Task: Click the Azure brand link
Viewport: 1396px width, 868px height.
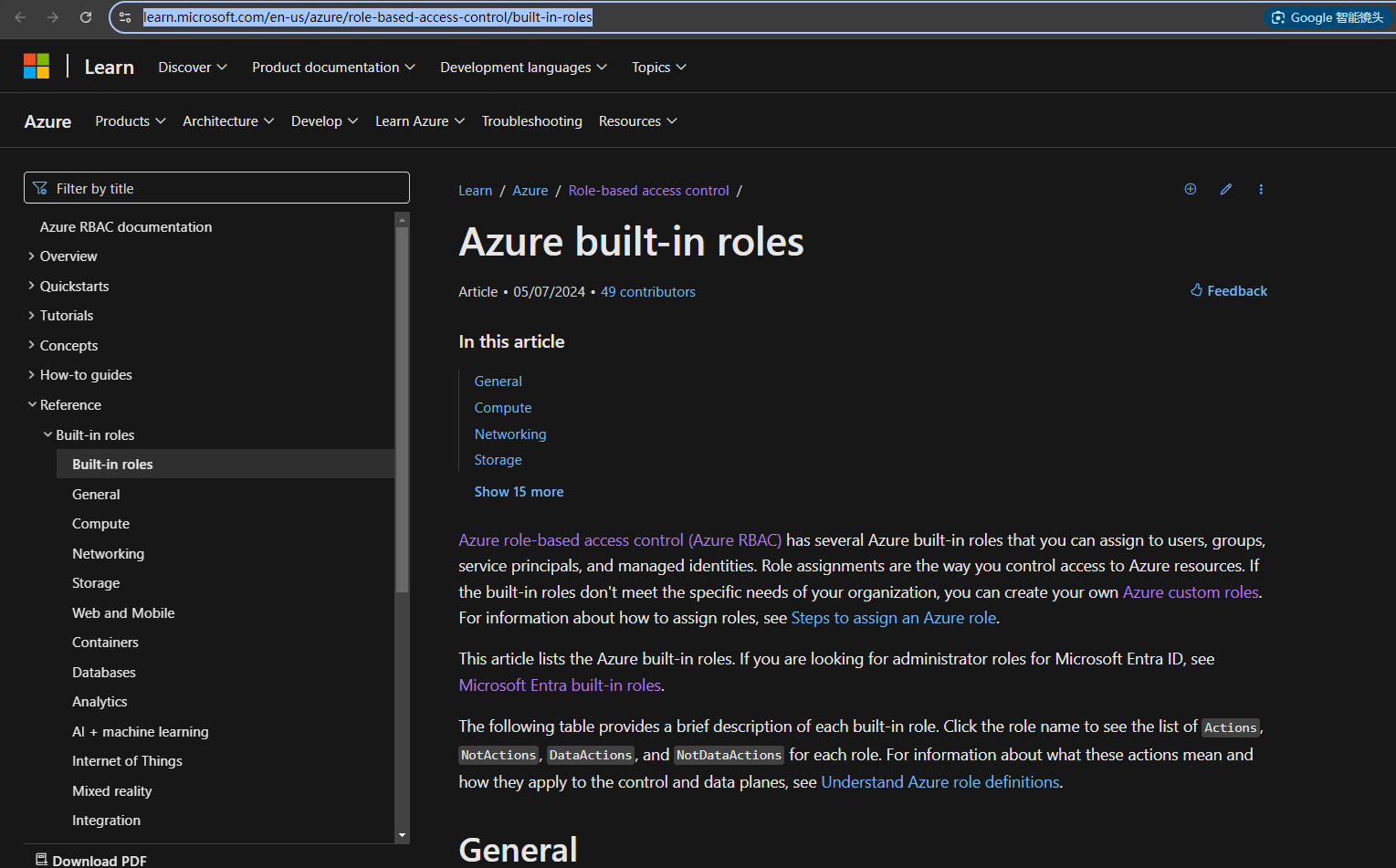Action: tap(47, 121)
